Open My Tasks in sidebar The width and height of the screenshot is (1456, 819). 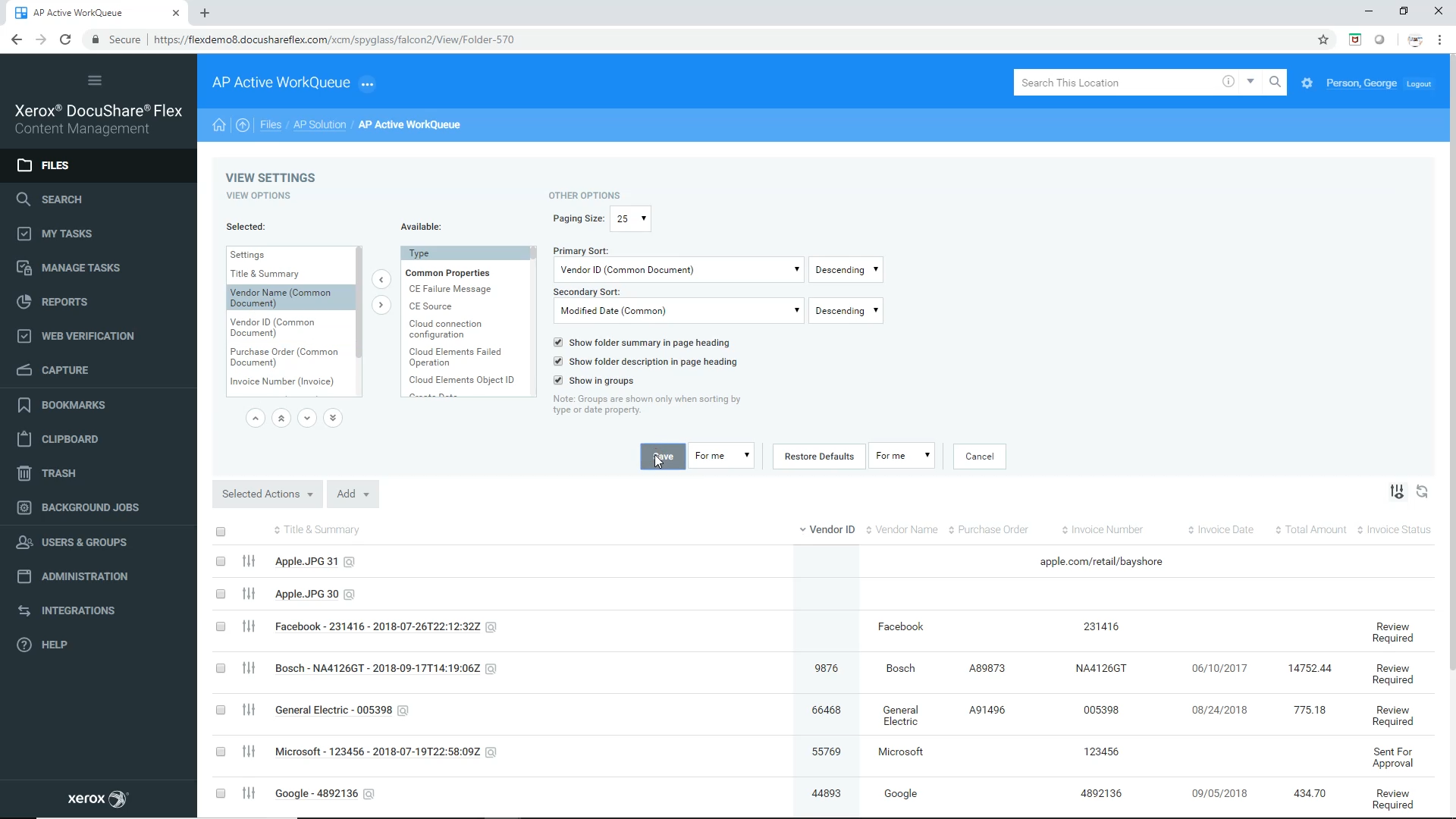[x=67, y=234]
